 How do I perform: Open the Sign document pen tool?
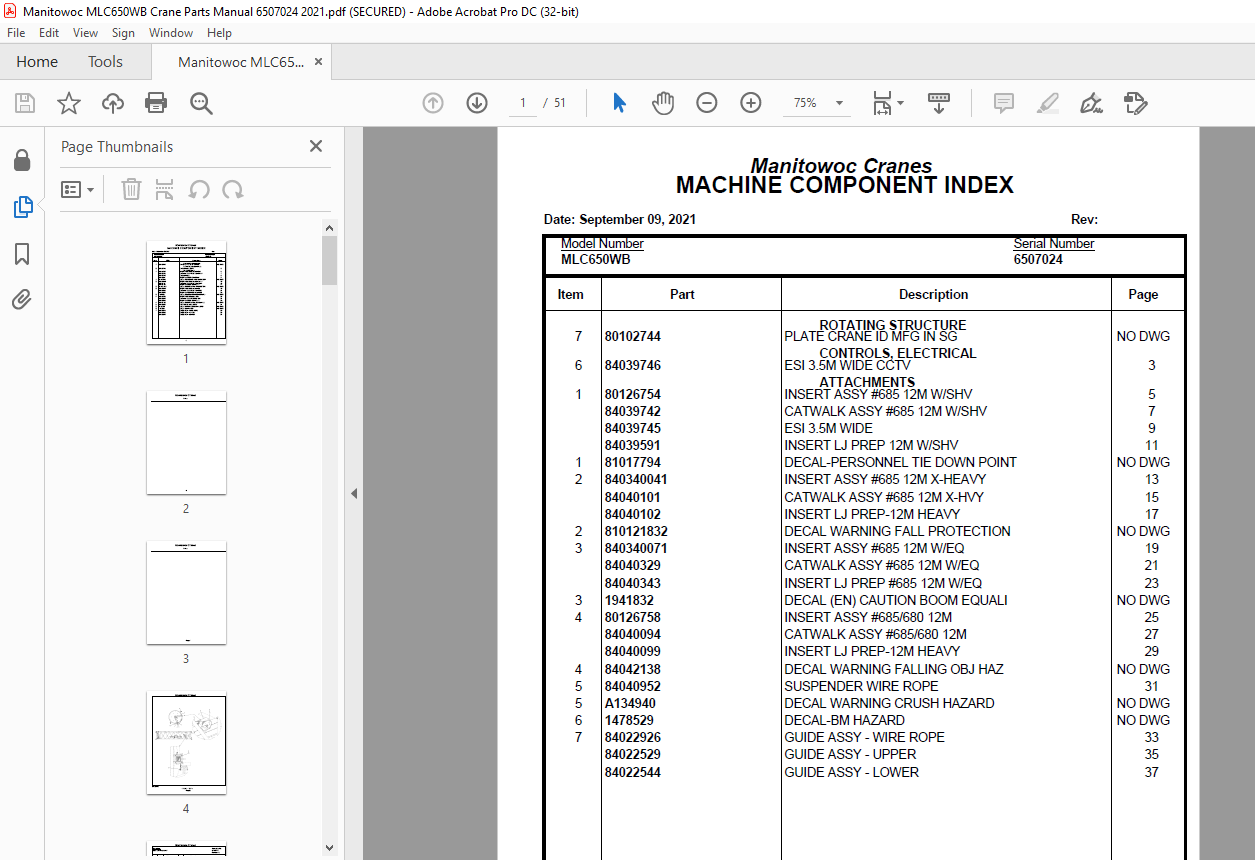click(1091, 103)
